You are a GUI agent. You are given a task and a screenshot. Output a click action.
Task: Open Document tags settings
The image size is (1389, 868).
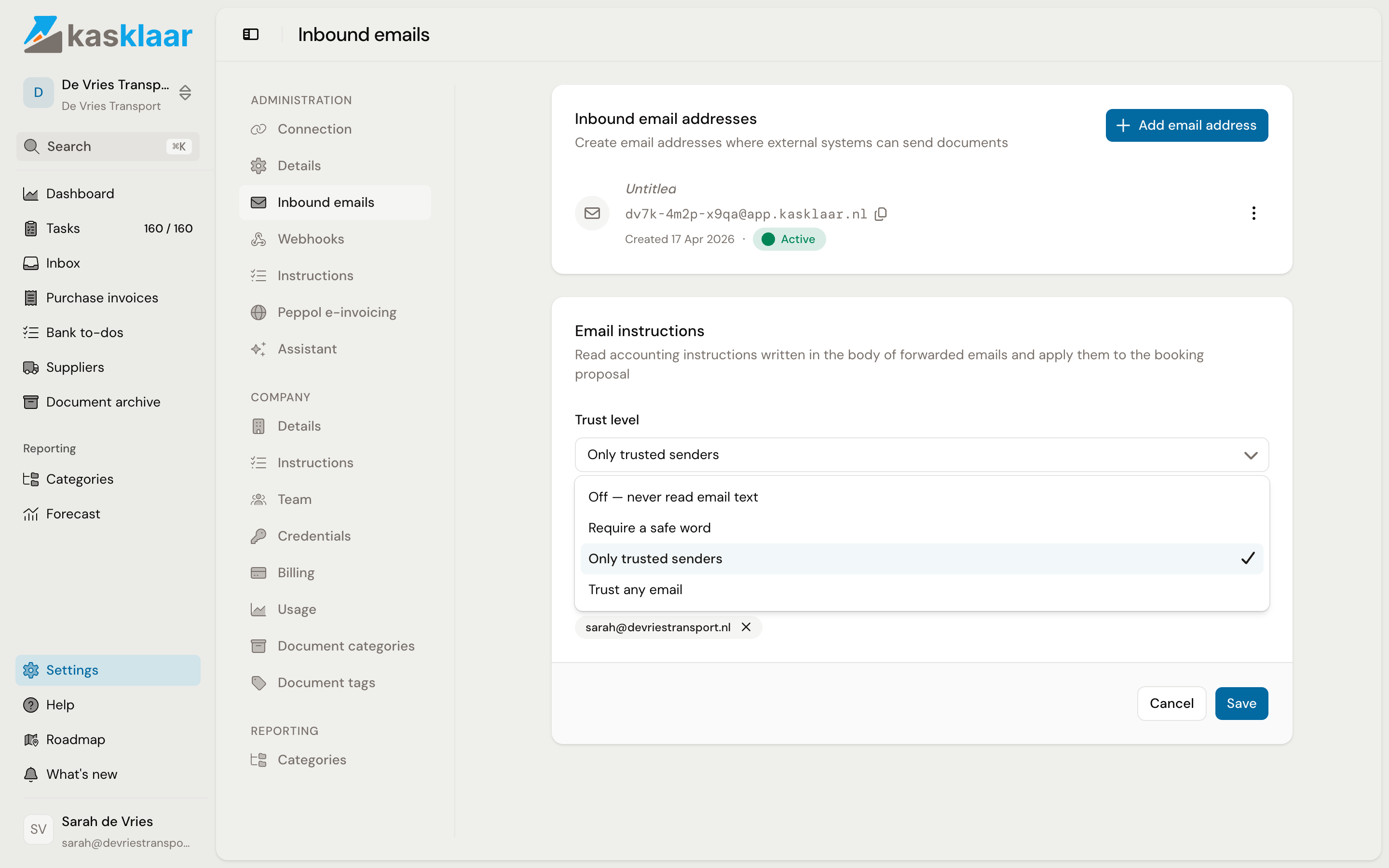pos(335,682)
